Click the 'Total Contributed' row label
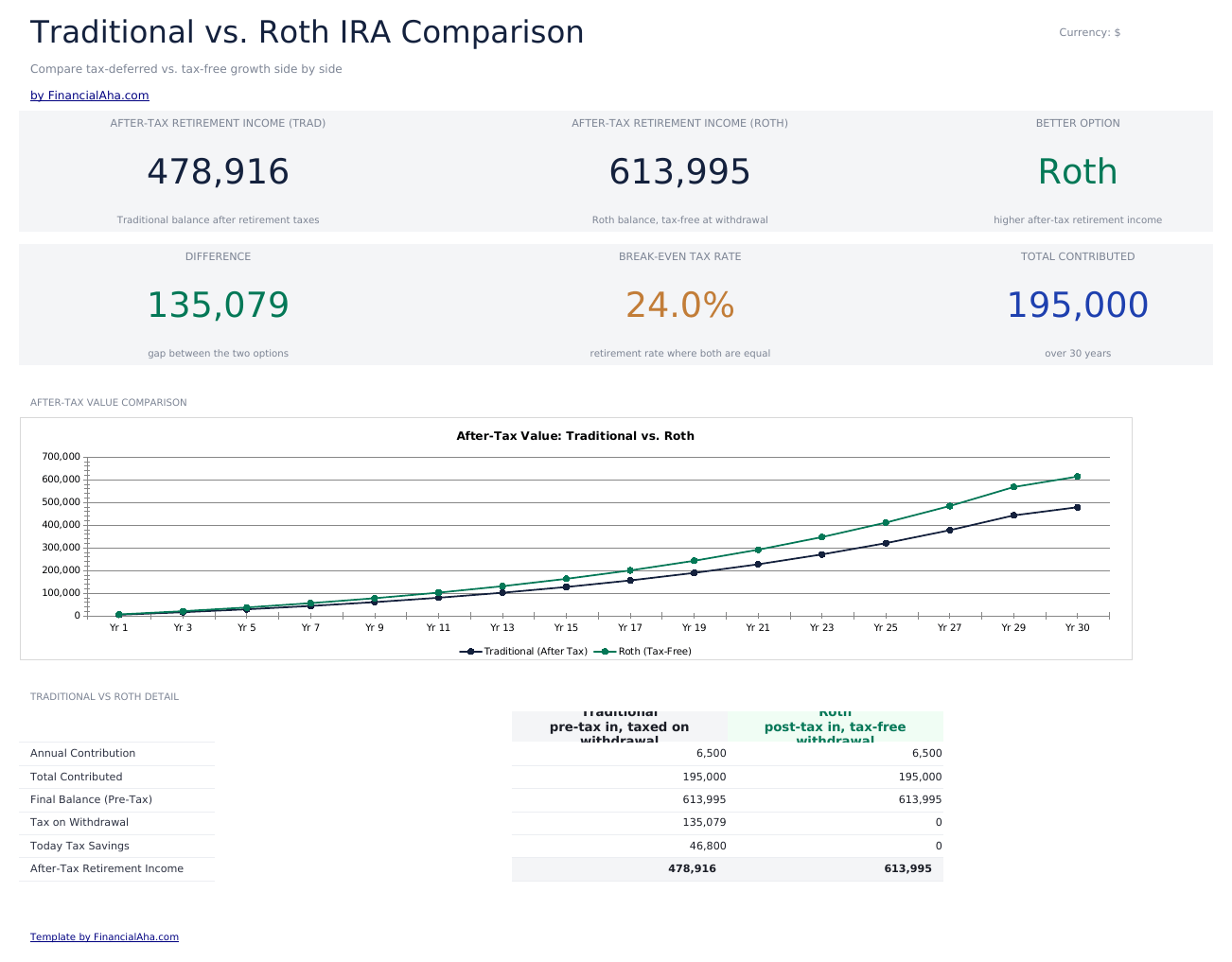 (77, 777)
